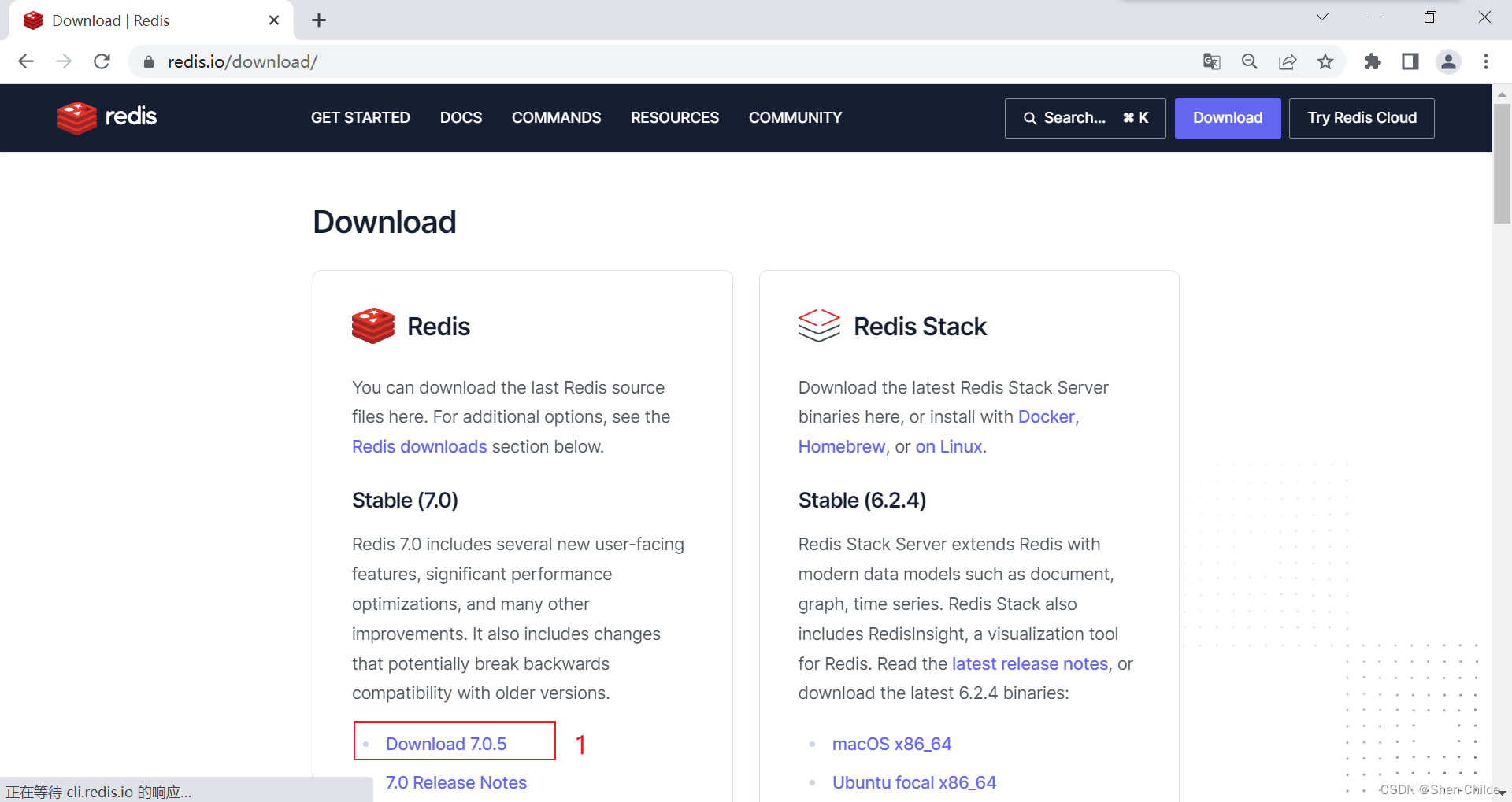Click the scrollbar up arrow
Image resolution: width=1512 pixels, height=802 pixels.
(1502, 94)
